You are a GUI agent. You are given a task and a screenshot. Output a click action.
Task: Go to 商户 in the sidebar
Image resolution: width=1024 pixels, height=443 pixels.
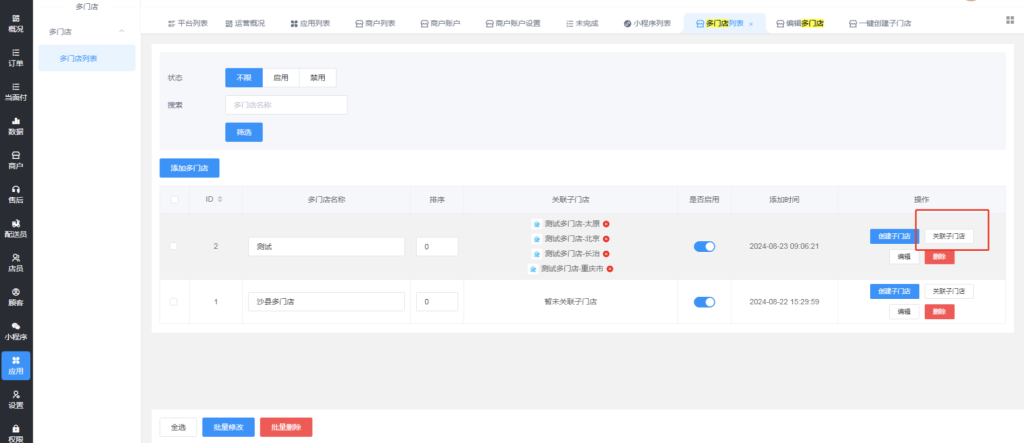pos(16,159)
